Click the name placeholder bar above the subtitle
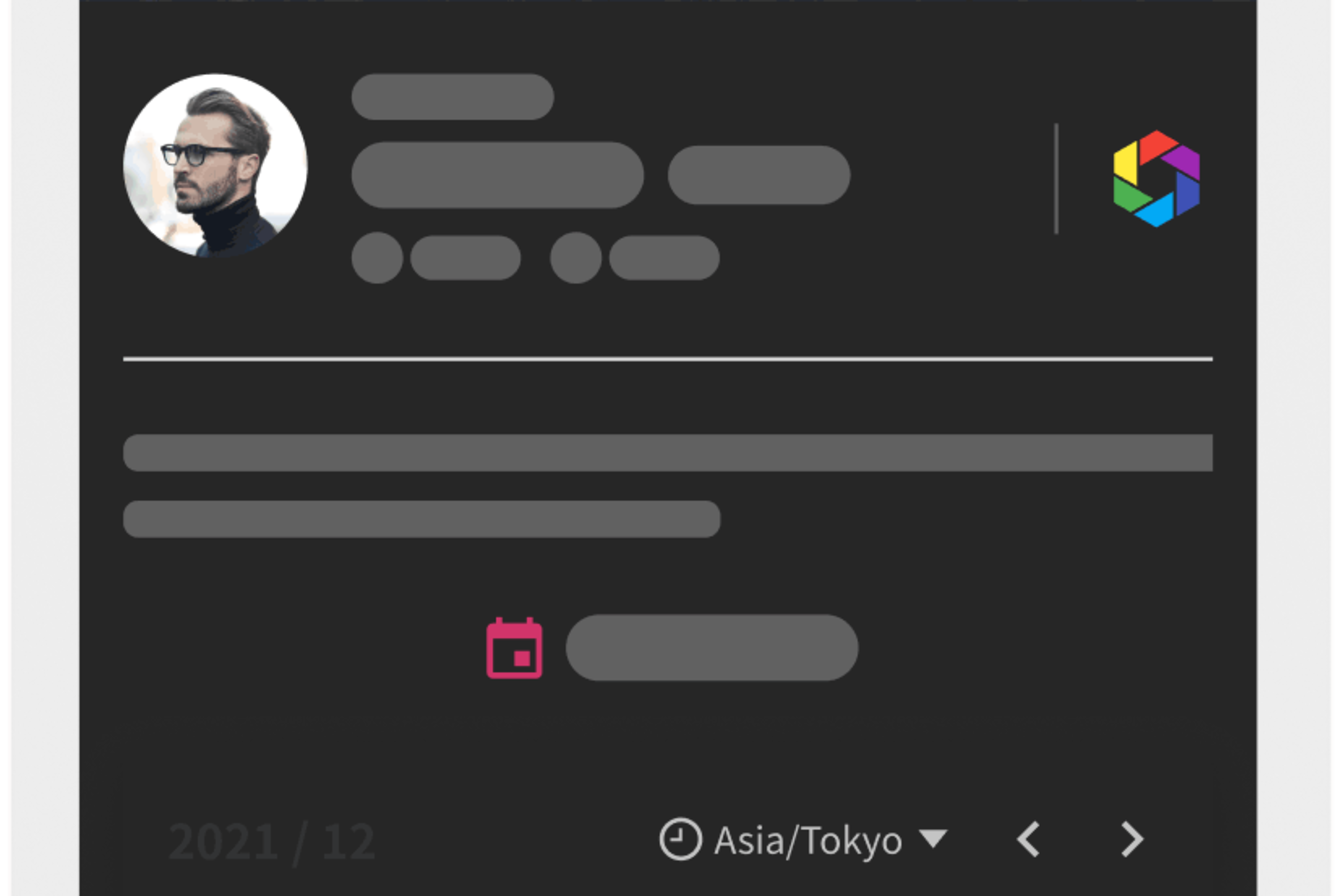This screenshot has height=896, width=1344. pos(452,96)
